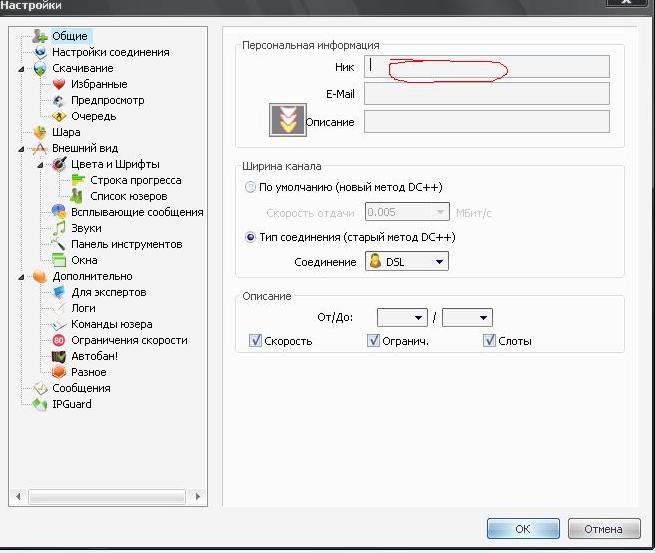Open the Соединение DSL dropdown
Viewport: 655px width, 553px height.
[x=407, y=261]
